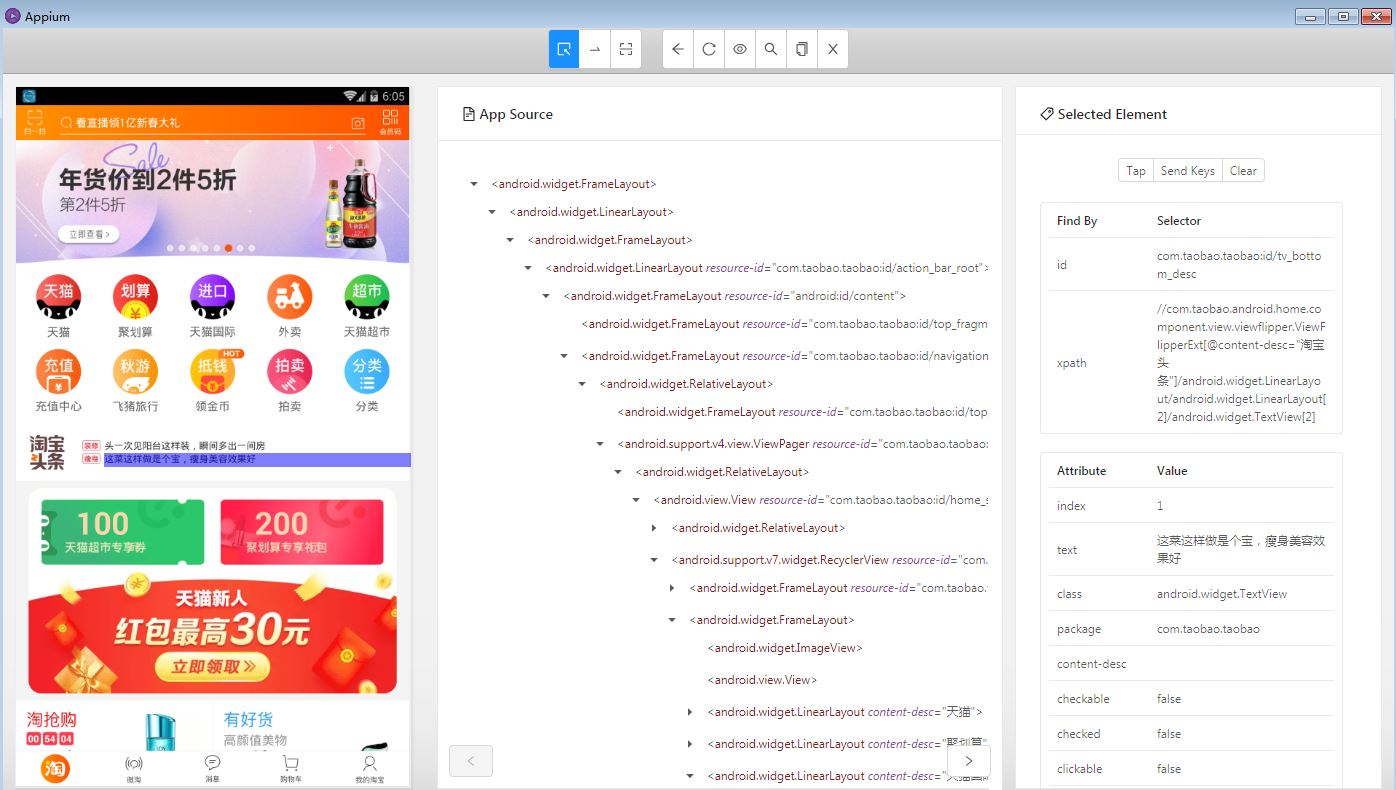Click the Back arrow in inspector toolbar

(678, 49)
